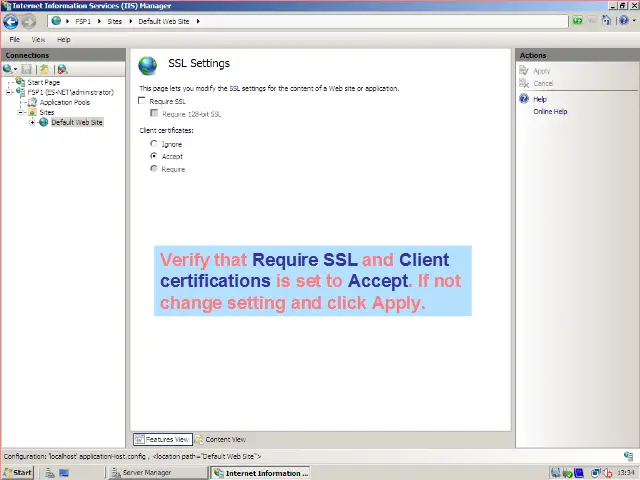Click the Cancel icon in Actions pane
Viewport: 640px width, 480px height.
[x=524, y=83]
